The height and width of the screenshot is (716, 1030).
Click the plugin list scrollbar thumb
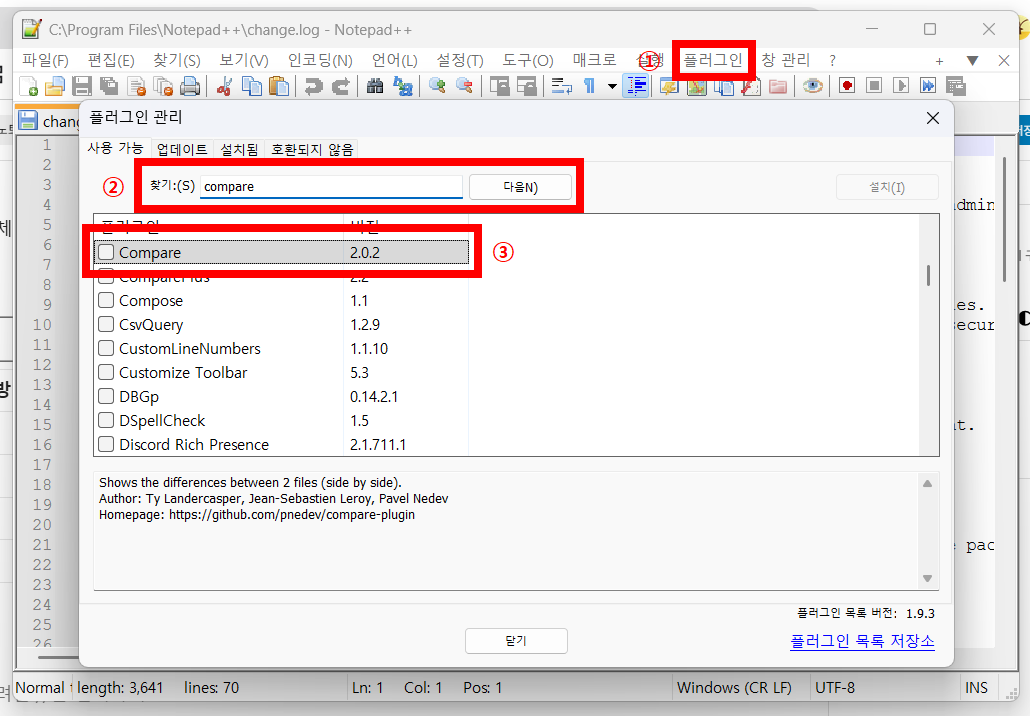click(x=928, y=275)
